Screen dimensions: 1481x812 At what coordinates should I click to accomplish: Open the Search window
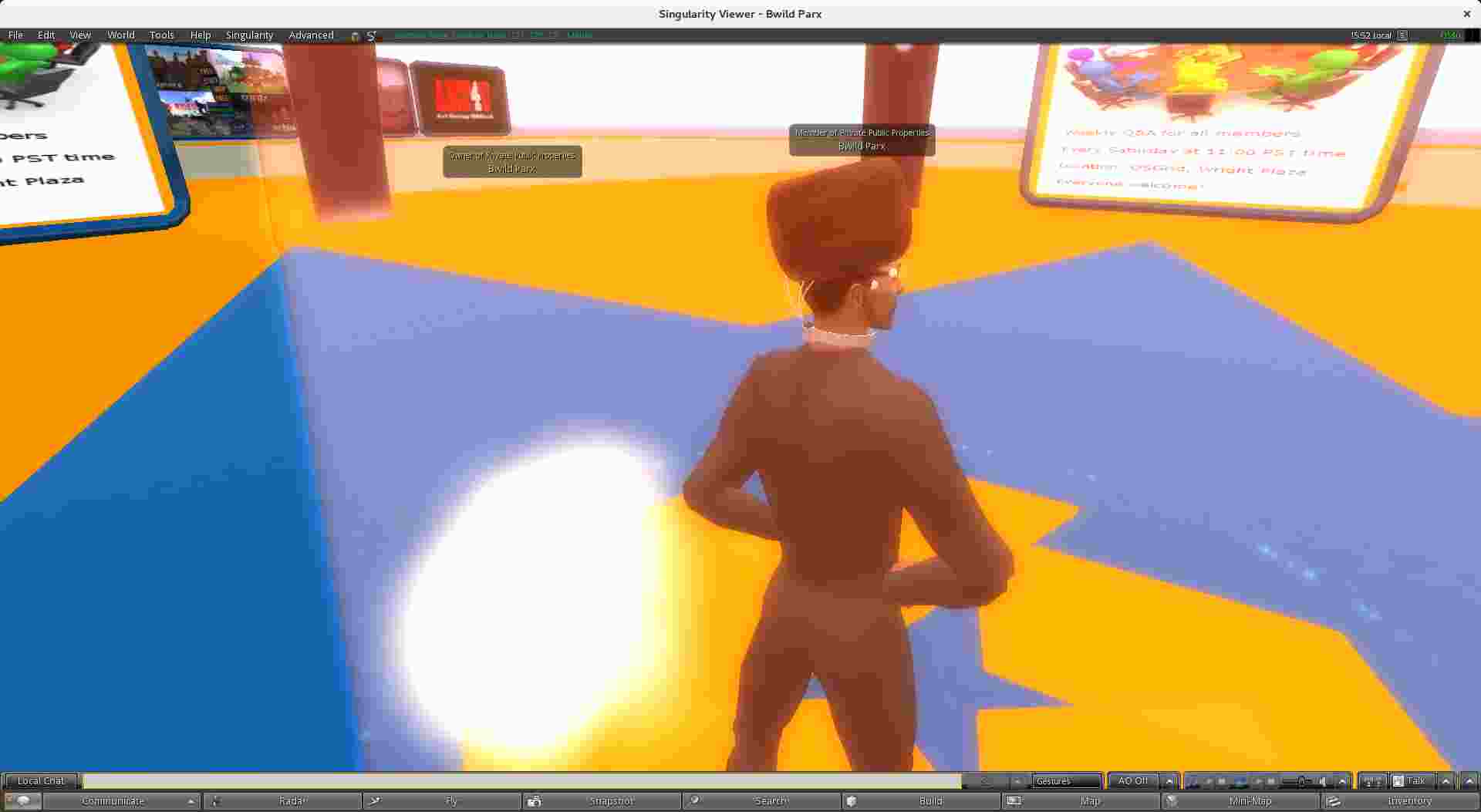[762, 801]
